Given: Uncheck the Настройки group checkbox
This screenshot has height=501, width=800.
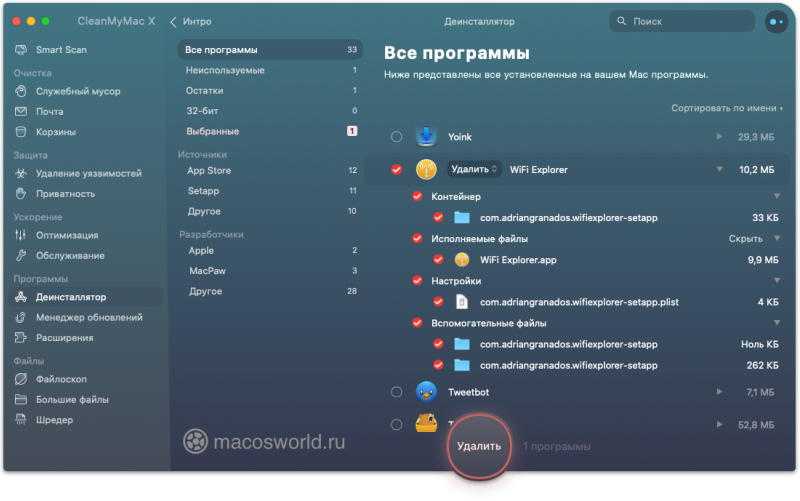Looking at the screenshot, I should click(x=417, y=281).
